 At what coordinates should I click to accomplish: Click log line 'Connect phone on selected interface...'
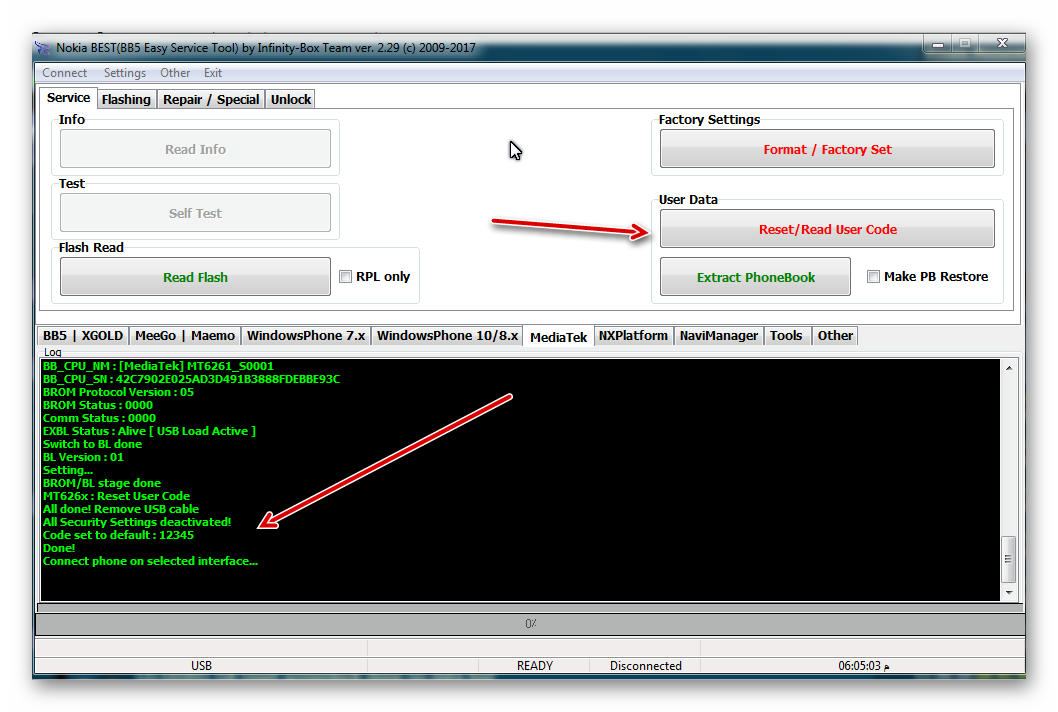[x=150, y=562]
